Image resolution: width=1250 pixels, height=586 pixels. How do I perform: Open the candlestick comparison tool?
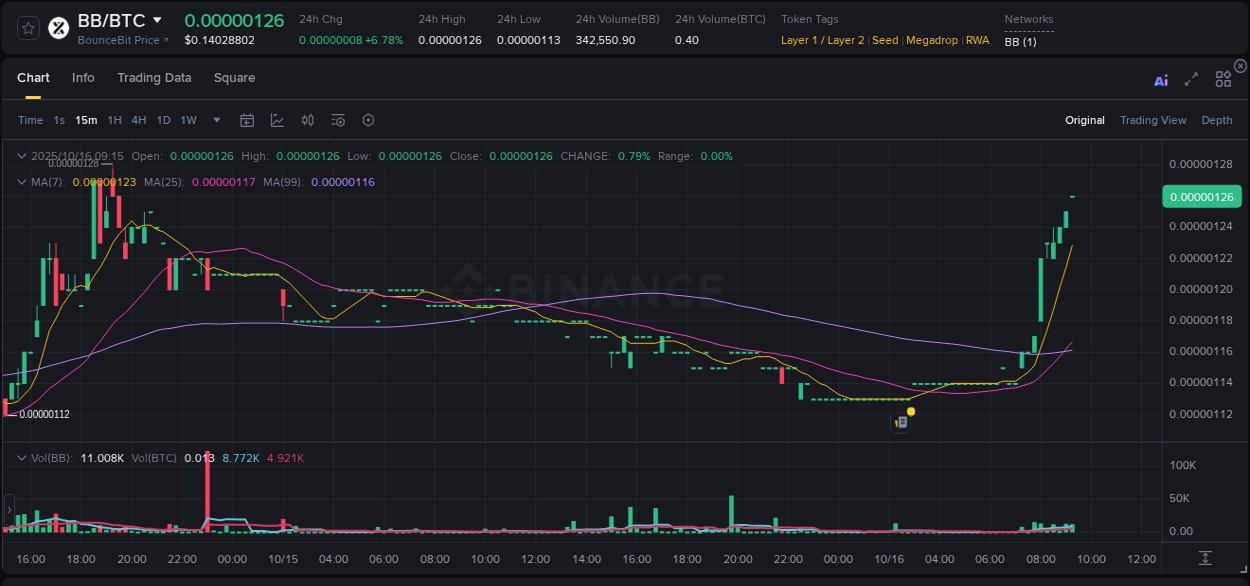[307, 119]
